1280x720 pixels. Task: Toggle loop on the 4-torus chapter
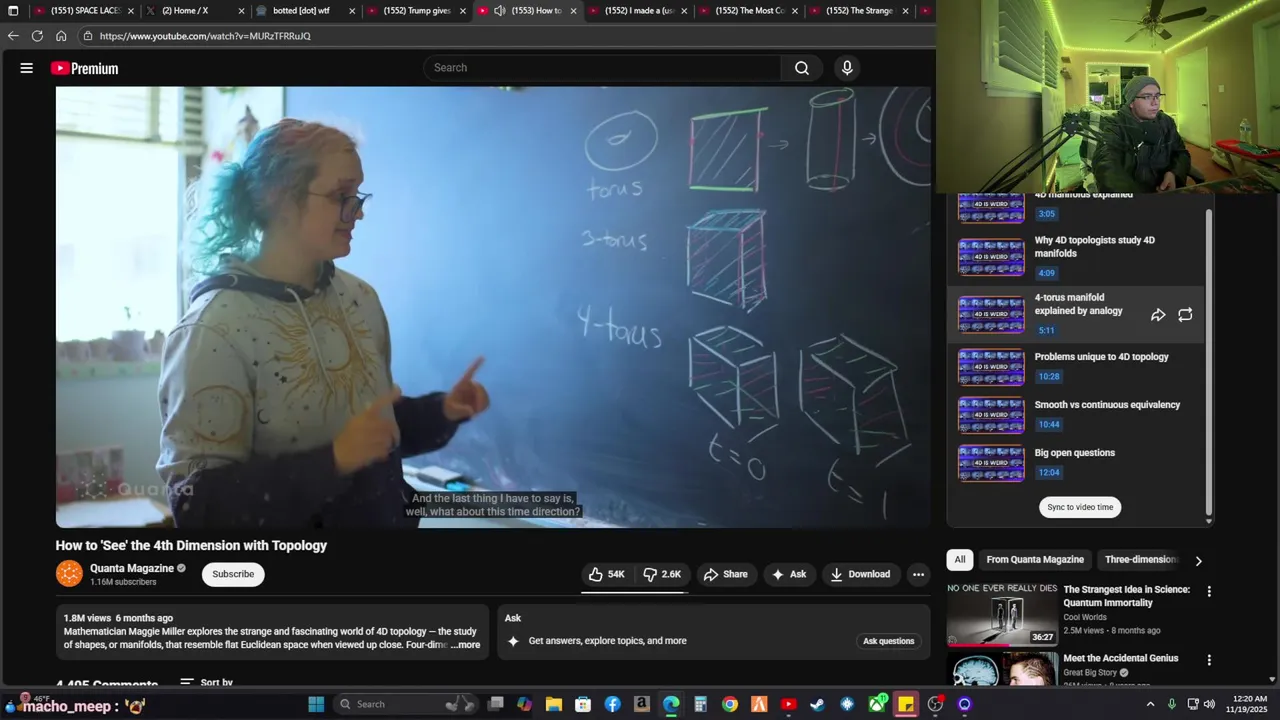[x=1185, y=315]
